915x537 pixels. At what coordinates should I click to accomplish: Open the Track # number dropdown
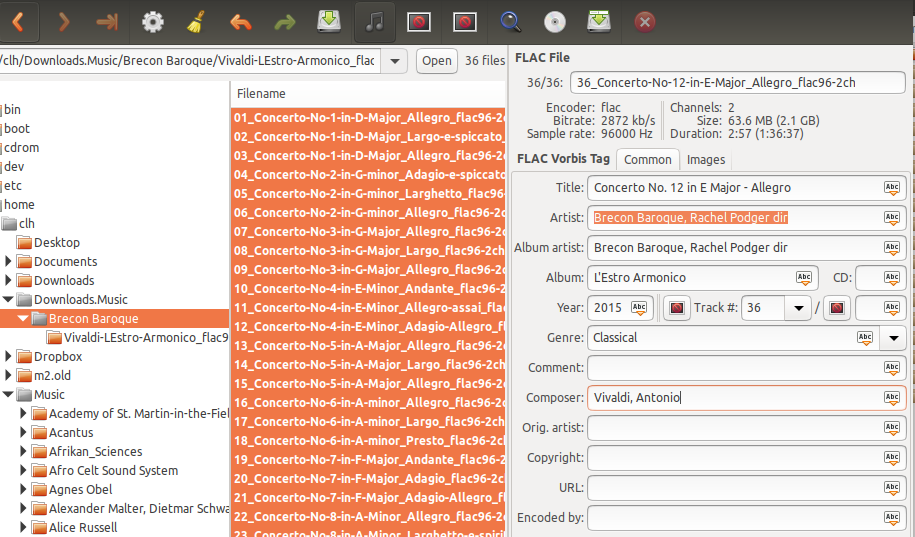798,308
